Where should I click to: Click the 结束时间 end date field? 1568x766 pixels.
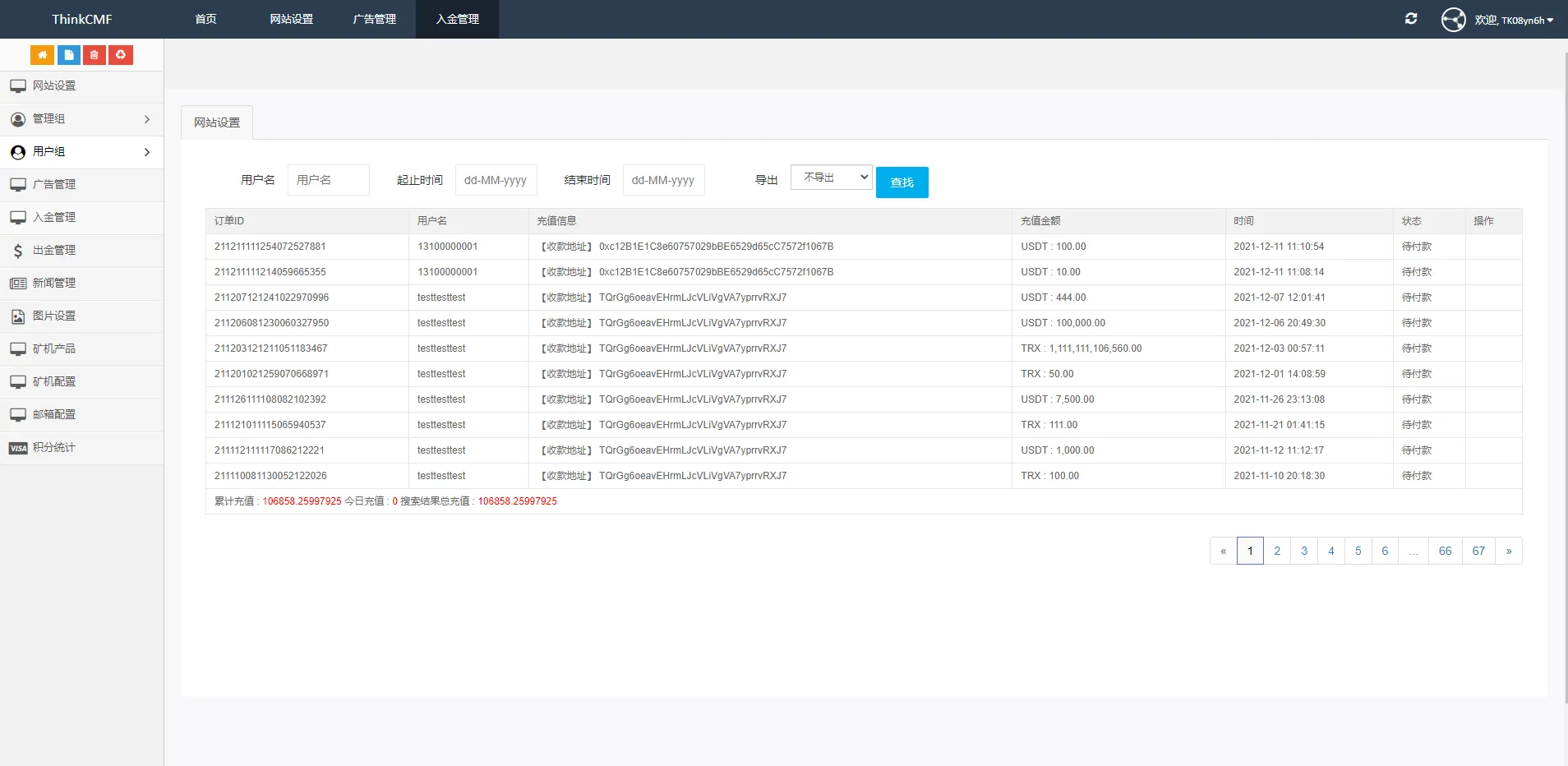[x=663, y=180]
